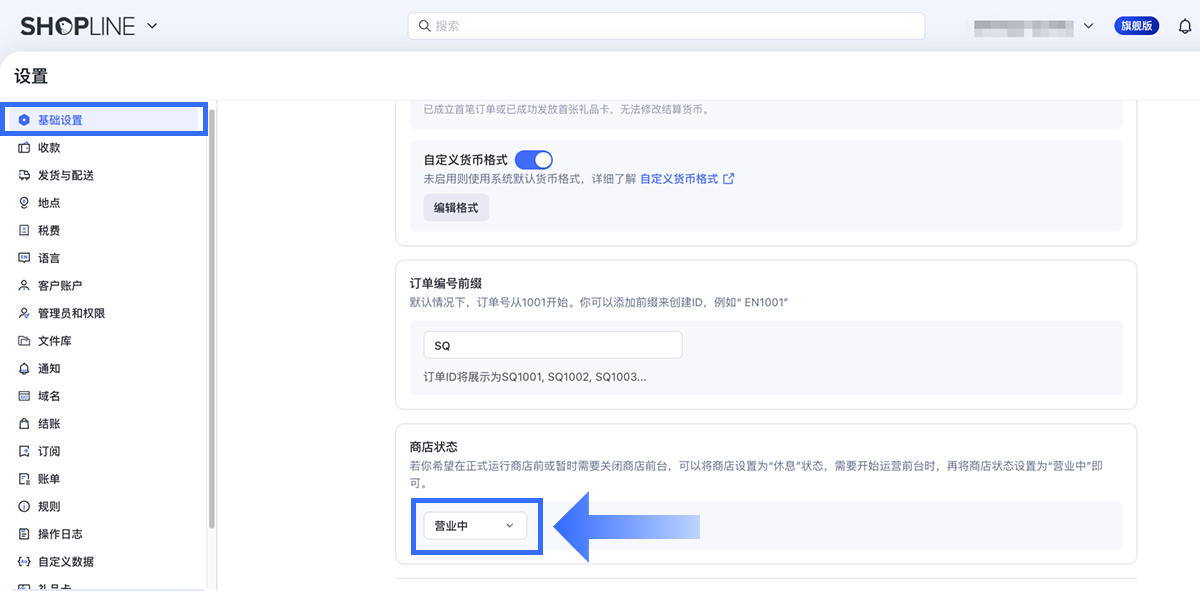Click the external link icon beside 自定义货币格式
The height and width of the screenshot is (591, 1200).
[729, 179]
